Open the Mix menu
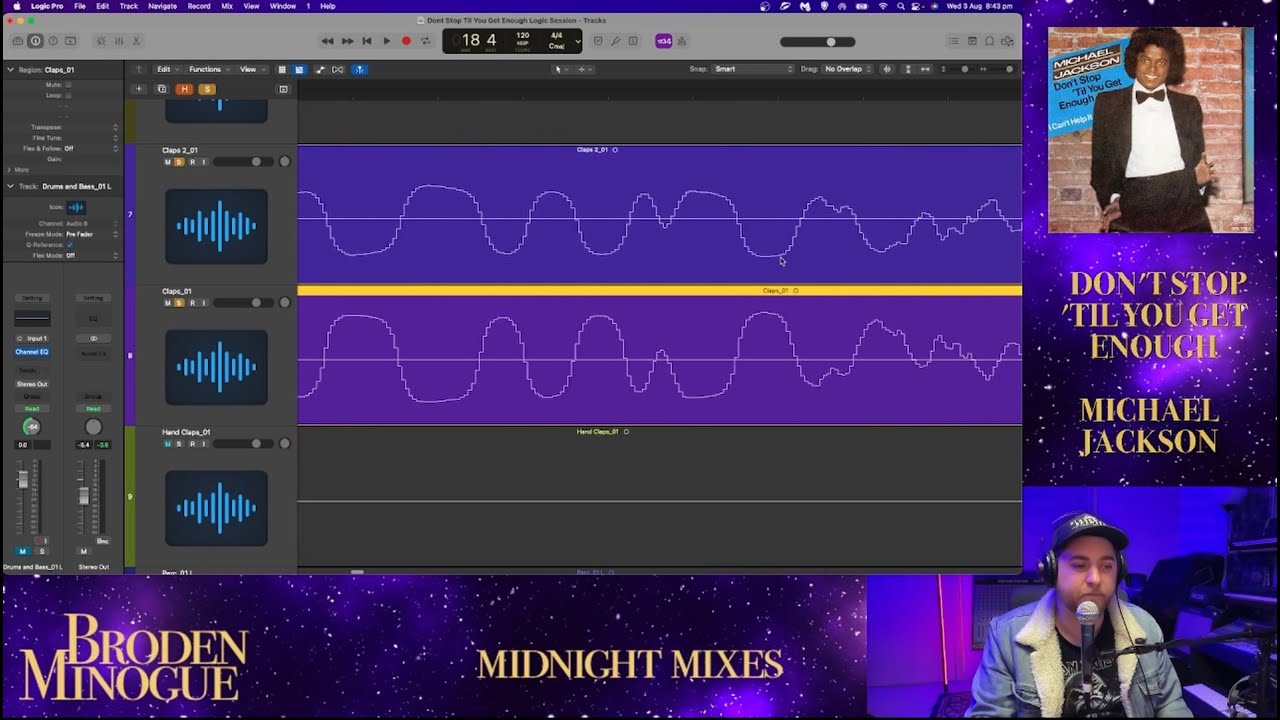The height and width of the screenshot is (720, 1280). [227, 6]
